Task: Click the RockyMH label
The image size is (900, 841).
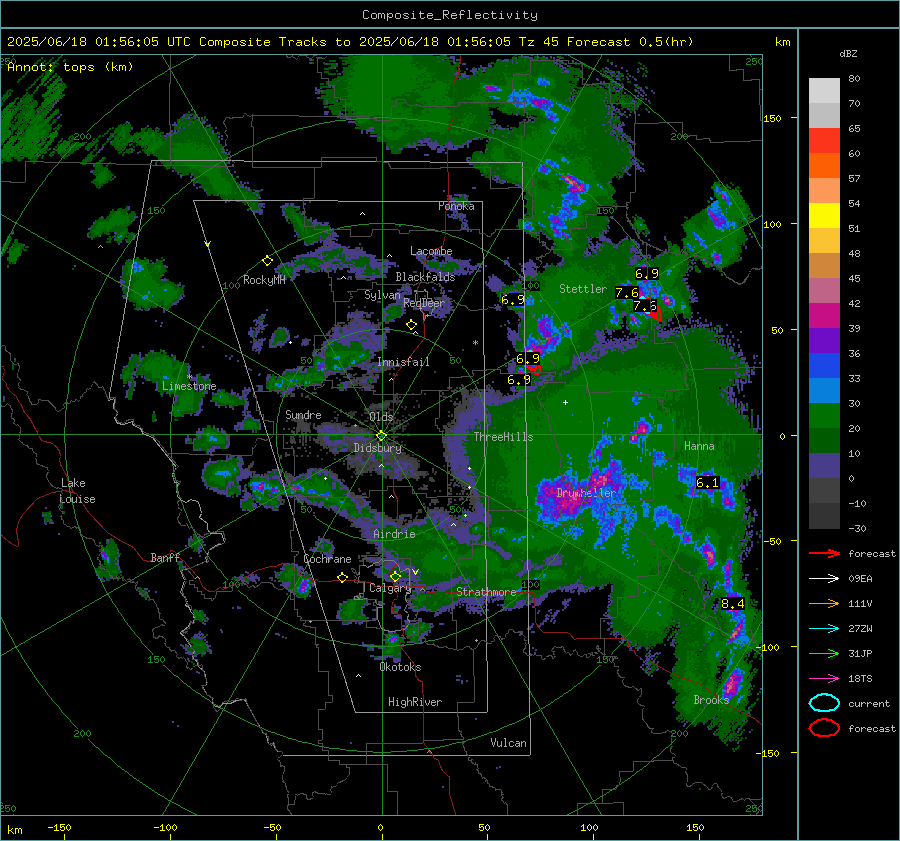Action: point(264,280)
